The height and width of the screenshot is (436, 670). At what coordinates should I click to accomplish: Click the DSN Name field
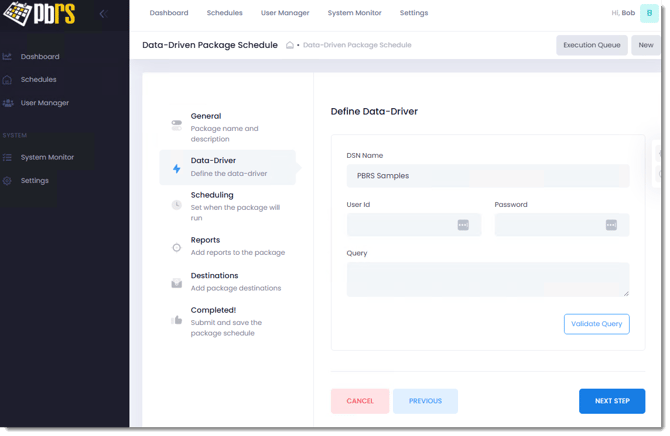pos(487,176)
